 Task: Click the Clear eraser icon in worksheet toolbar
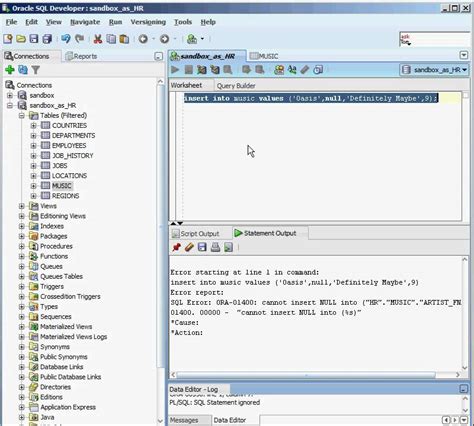tap(305, 69)
